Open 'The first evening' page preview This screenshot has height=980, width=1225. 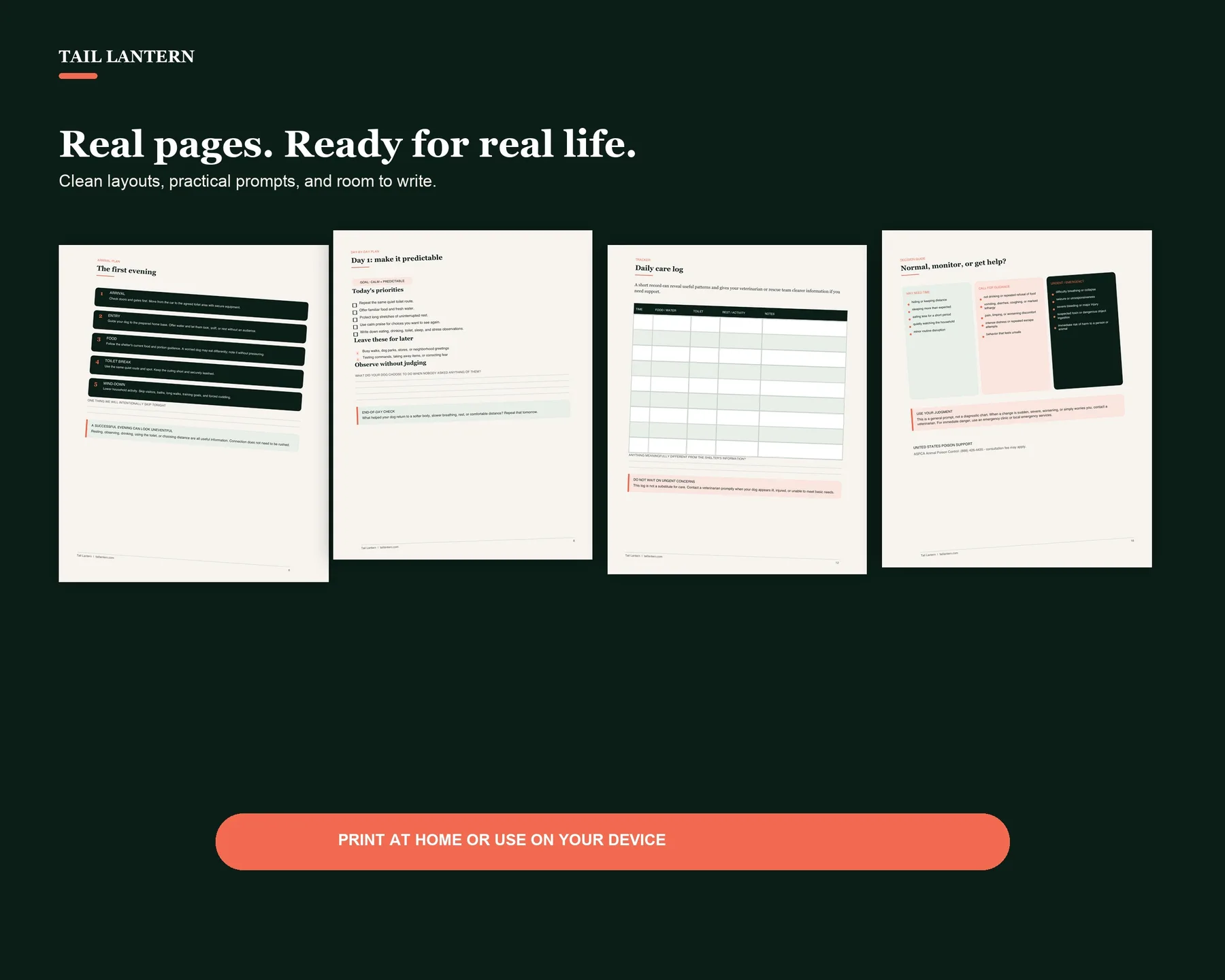coord(193,413)
